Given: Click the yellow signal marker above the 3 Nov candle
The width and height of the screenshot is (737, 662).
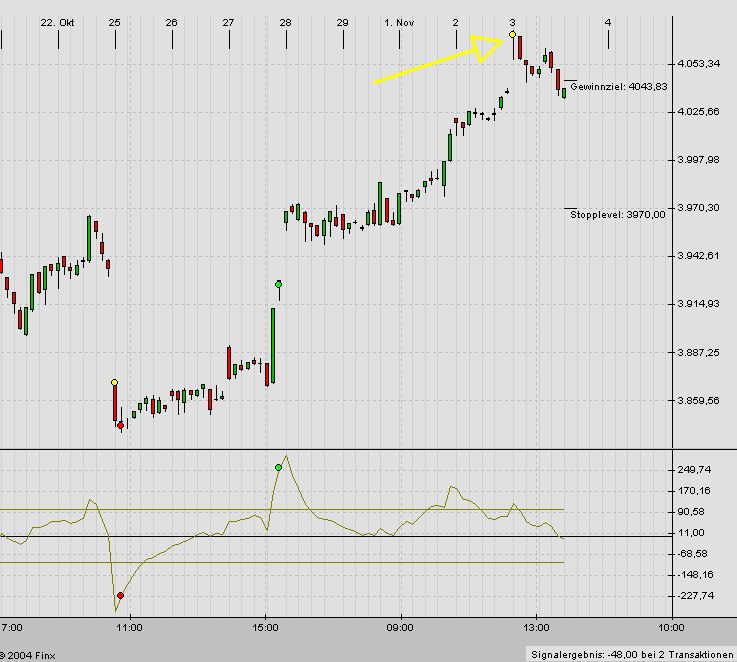Looking at the screenshot, I should pos(512,34).
